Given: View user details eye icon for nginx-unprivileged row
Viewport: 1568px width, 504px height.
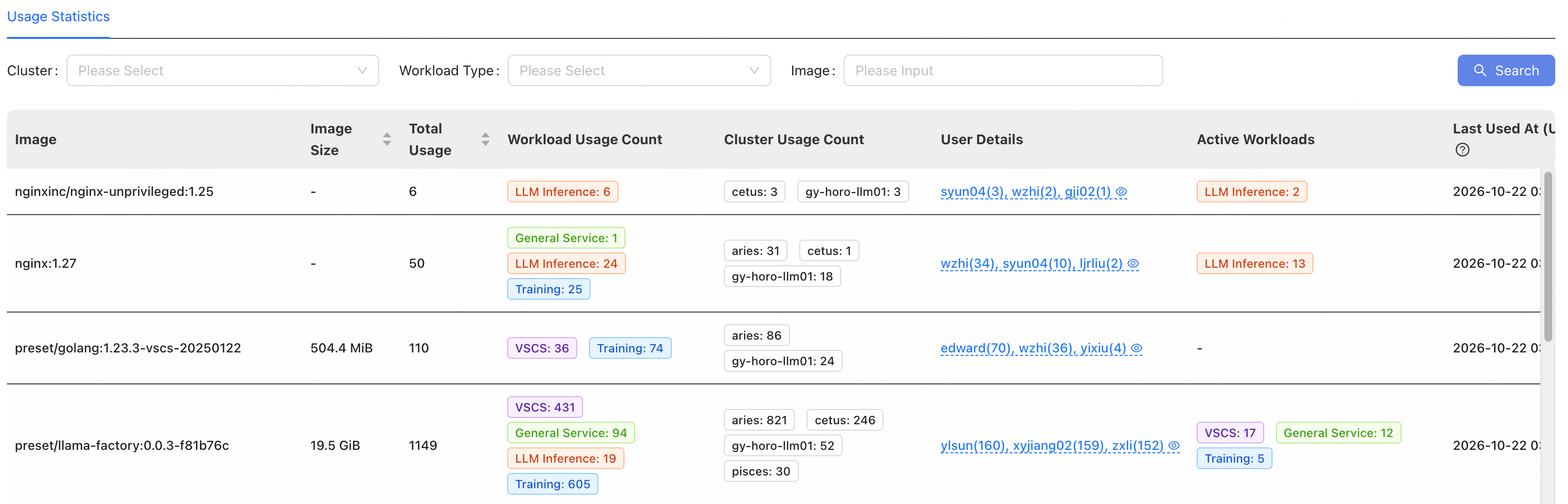Looking at the screenshot, I should tap(1121, 192).
